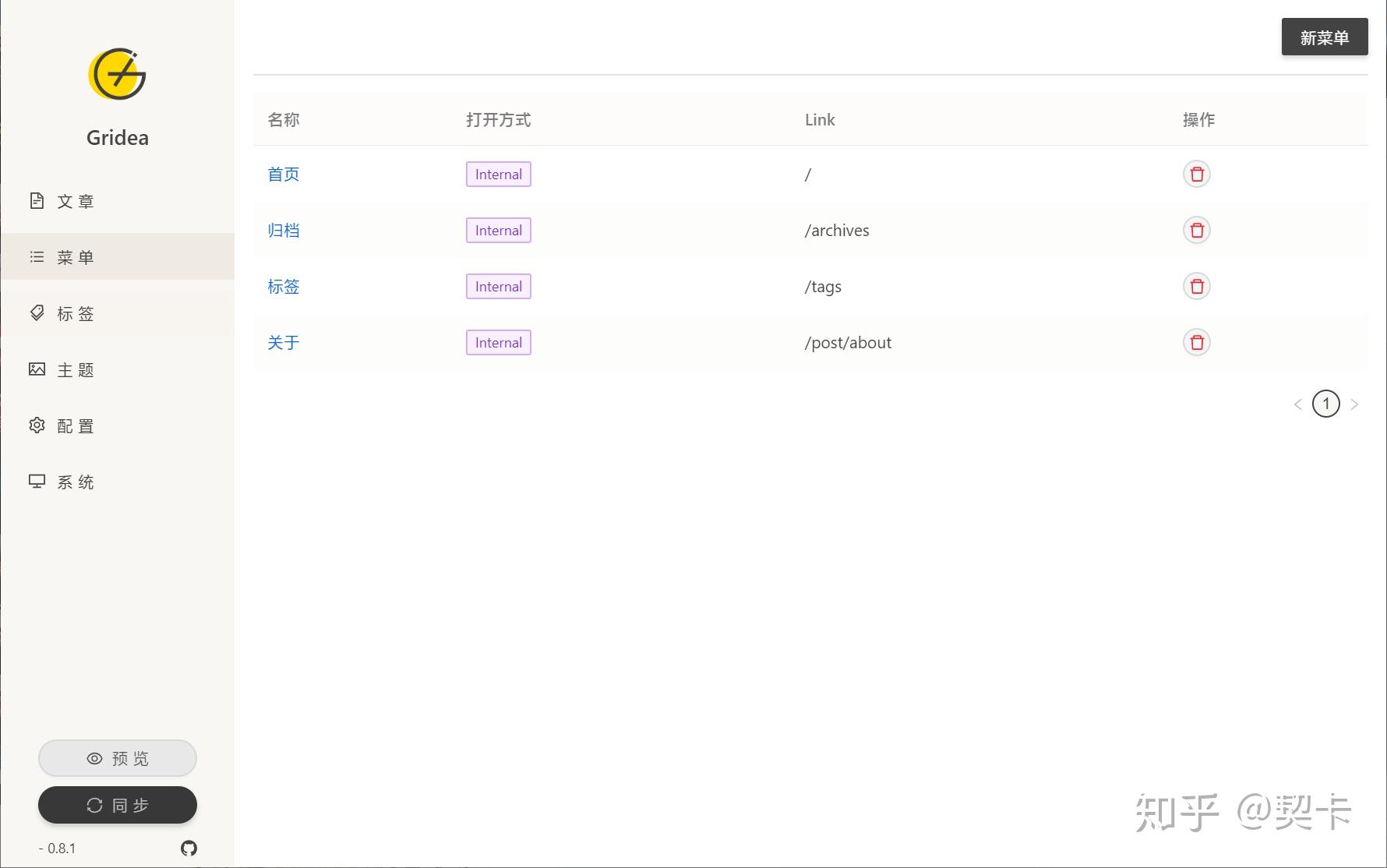
Task: Open the 首页 menu item link
Action: (283, 174)
